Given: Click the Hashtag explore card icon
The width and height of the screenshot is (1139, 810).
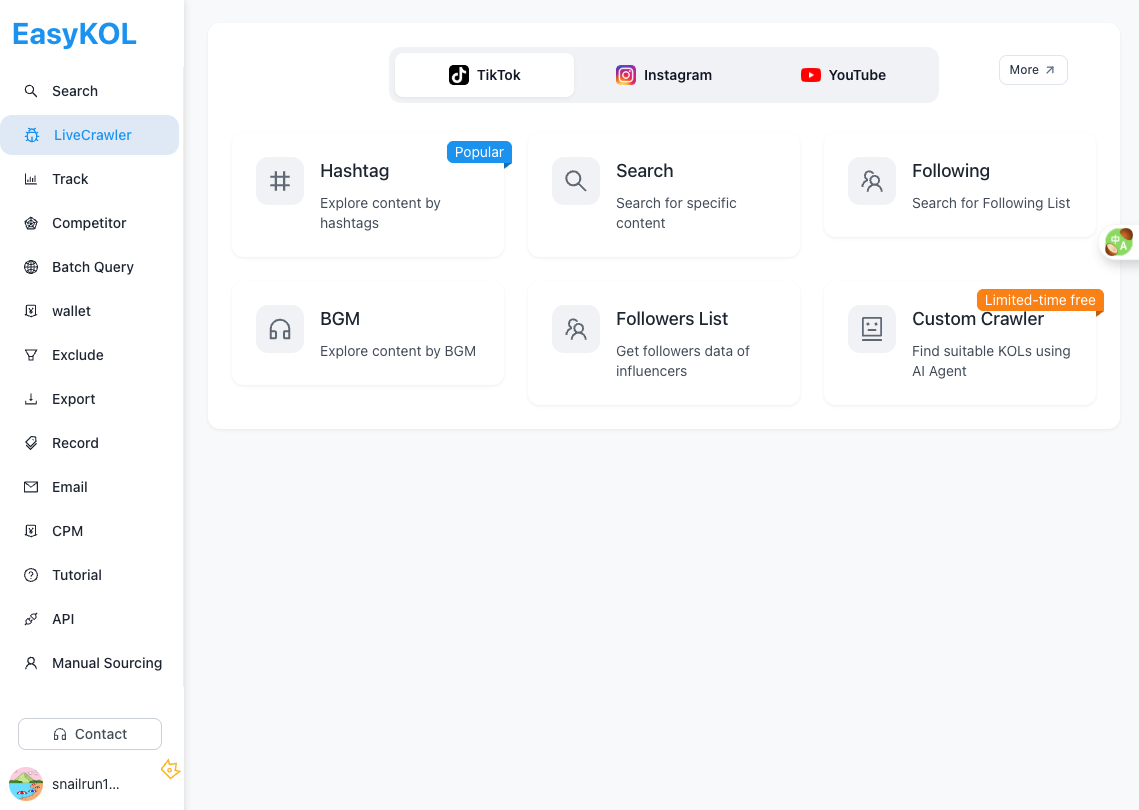Looking at the screenshot, I should (x=279, y=181).
